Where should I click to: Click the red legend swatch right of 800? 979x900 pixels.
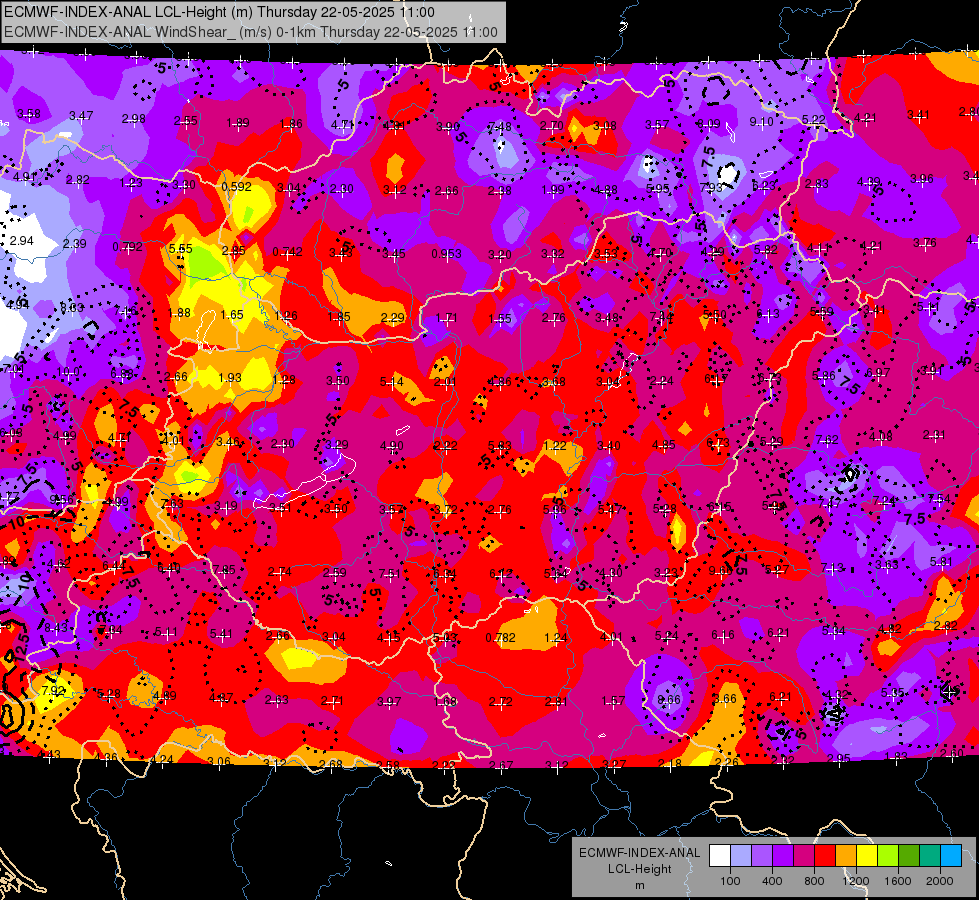(825, 856)
